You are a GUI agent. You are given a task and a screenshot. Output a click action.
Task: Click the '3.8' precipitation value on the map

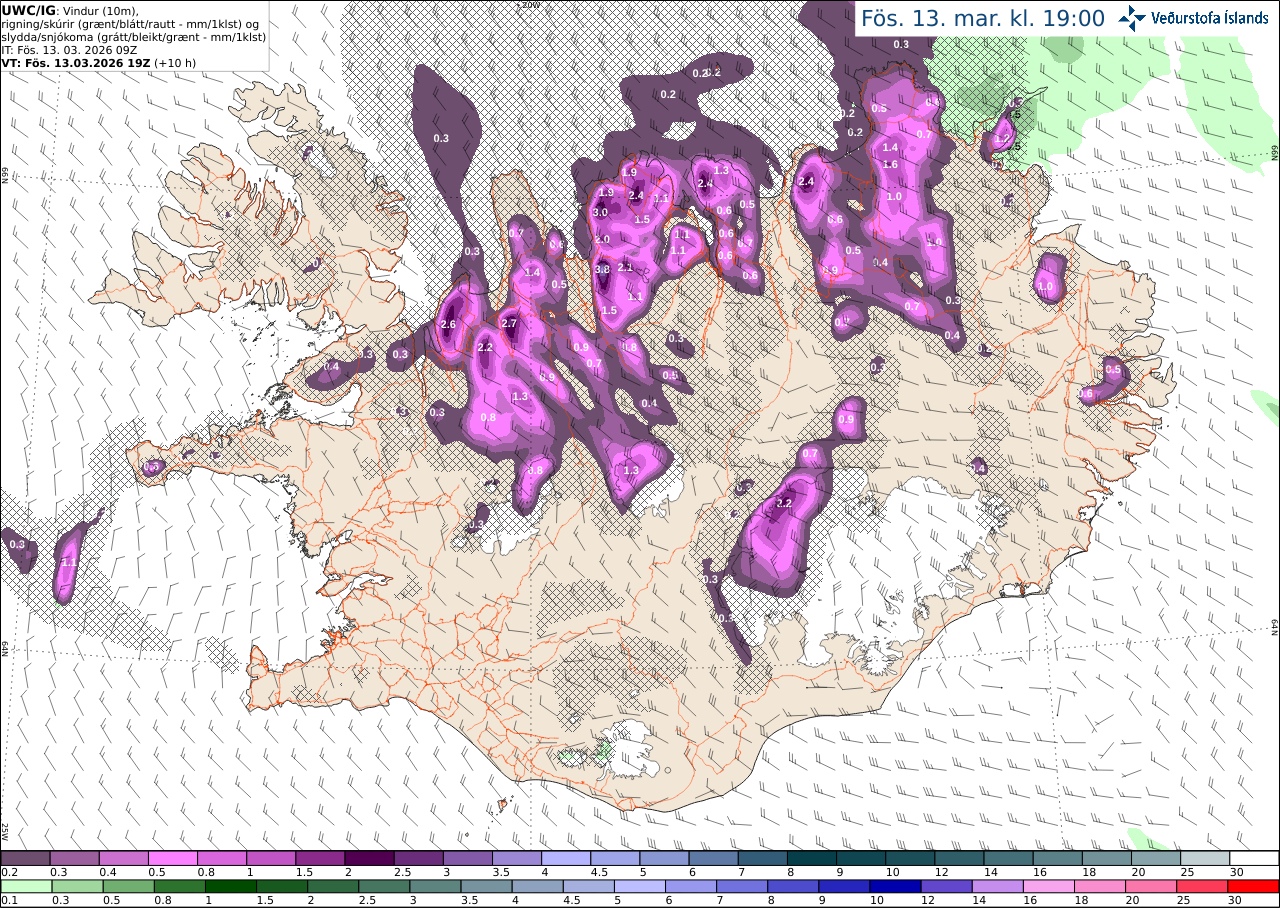(x=602, y=270)
